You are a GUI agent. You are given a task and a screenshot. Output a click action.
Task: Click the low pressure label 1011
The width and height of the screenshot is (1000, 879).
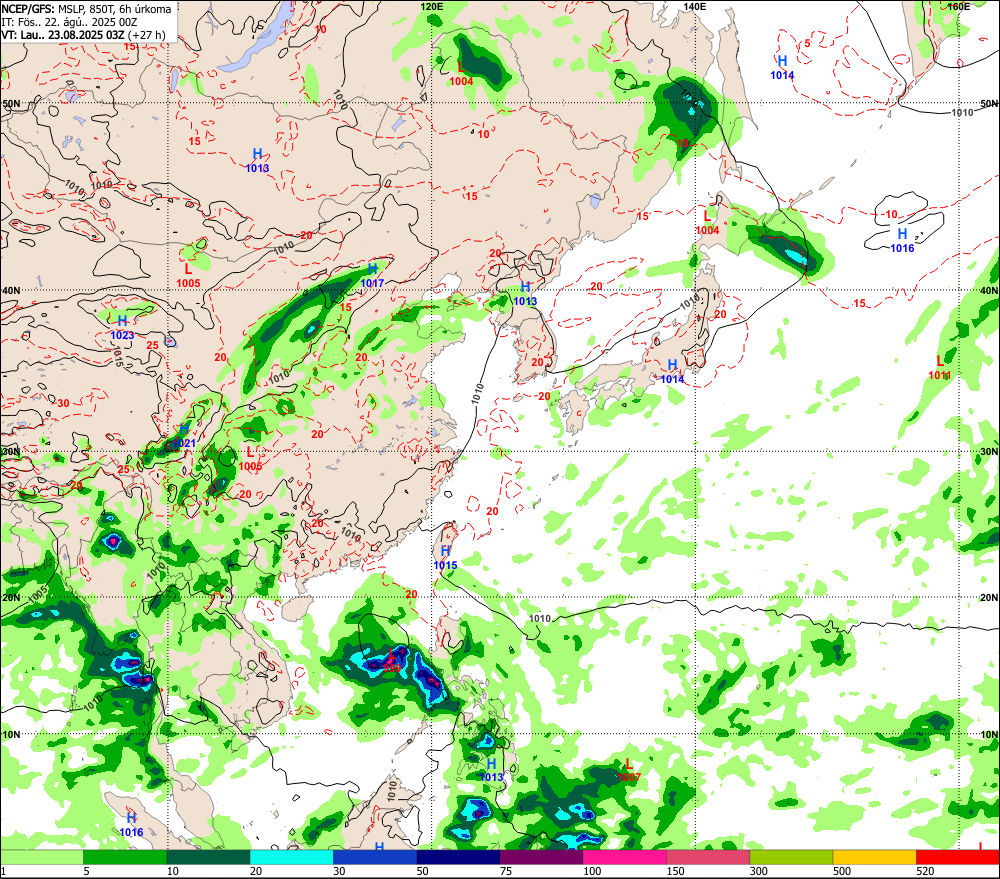coord(939,375)
